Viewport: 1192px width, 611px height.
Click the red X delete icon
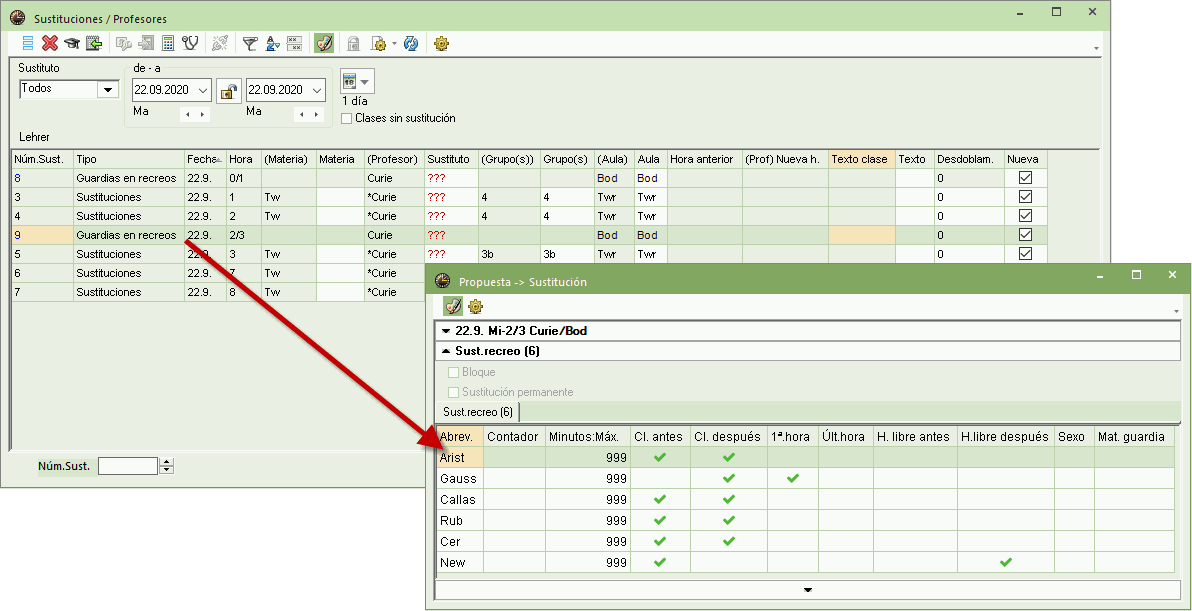tap(50, 43)
